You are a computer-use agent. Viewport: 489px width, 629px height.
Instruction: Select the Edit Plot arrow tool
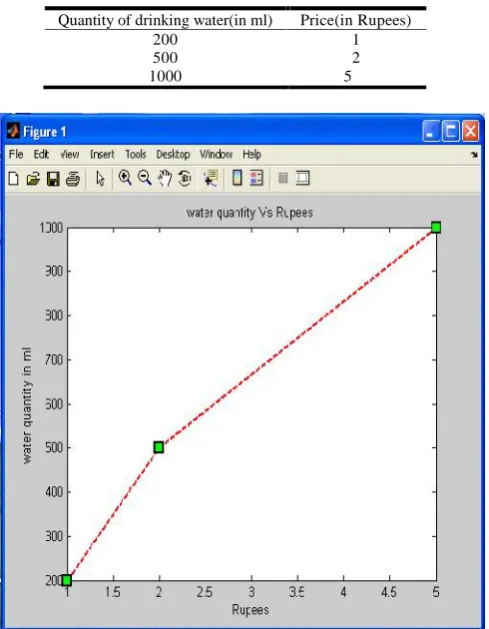tap(100, 179)
